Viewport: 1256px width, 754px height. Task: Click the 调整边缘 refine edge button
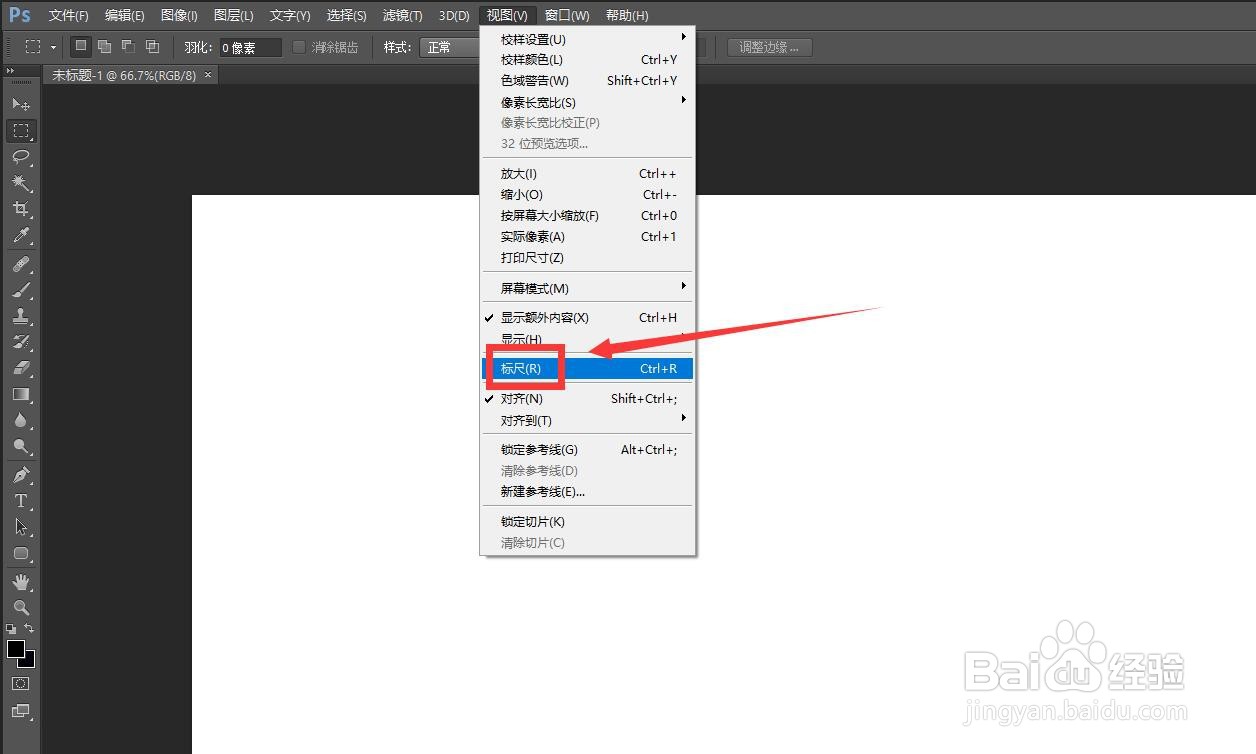pos(769,46)
